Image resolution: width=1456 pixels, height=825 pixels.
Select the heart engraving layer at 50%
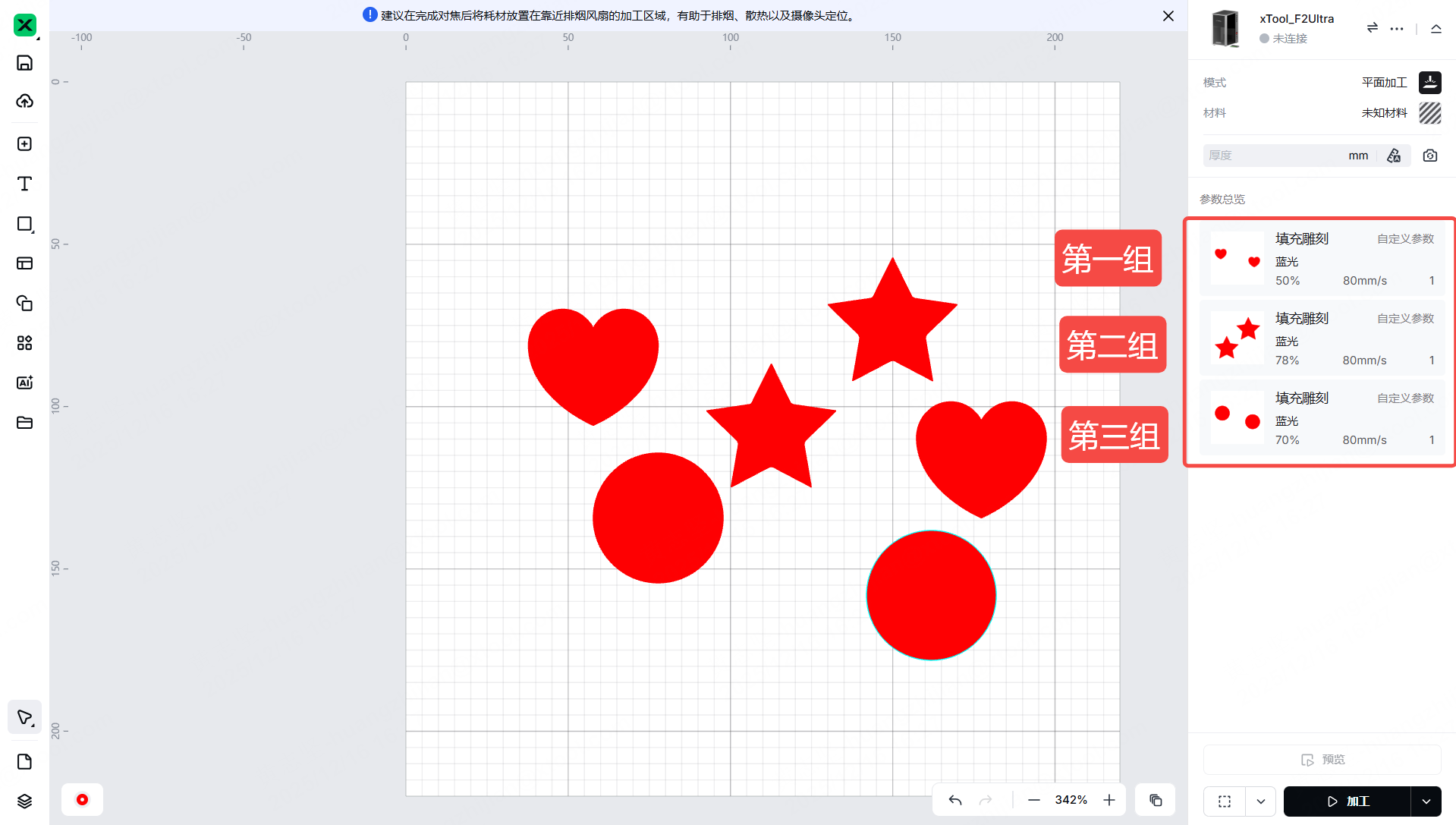(1322, 260)
